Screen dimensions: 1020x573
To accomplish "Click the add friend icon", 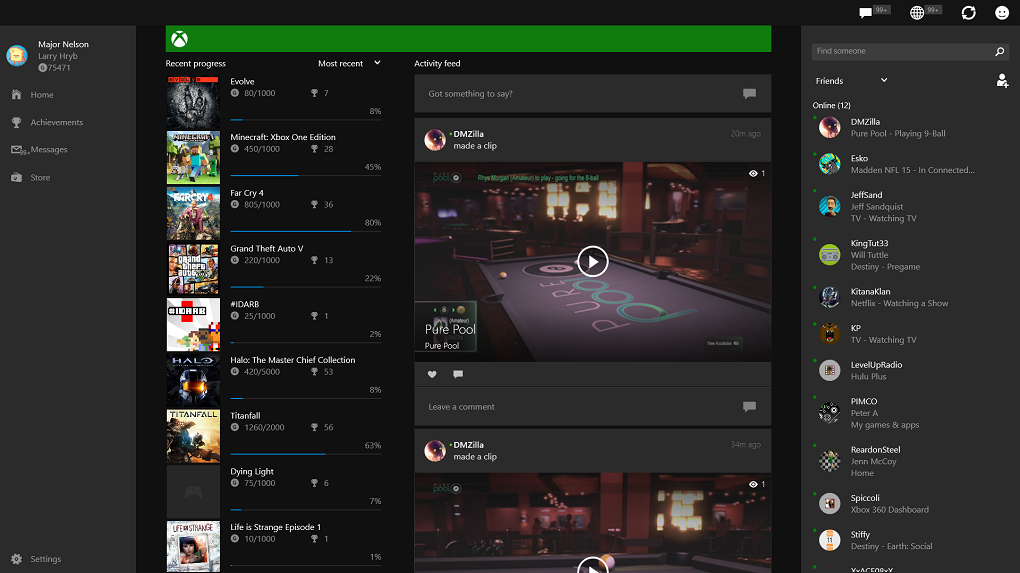I will [x=1002, y=81].
